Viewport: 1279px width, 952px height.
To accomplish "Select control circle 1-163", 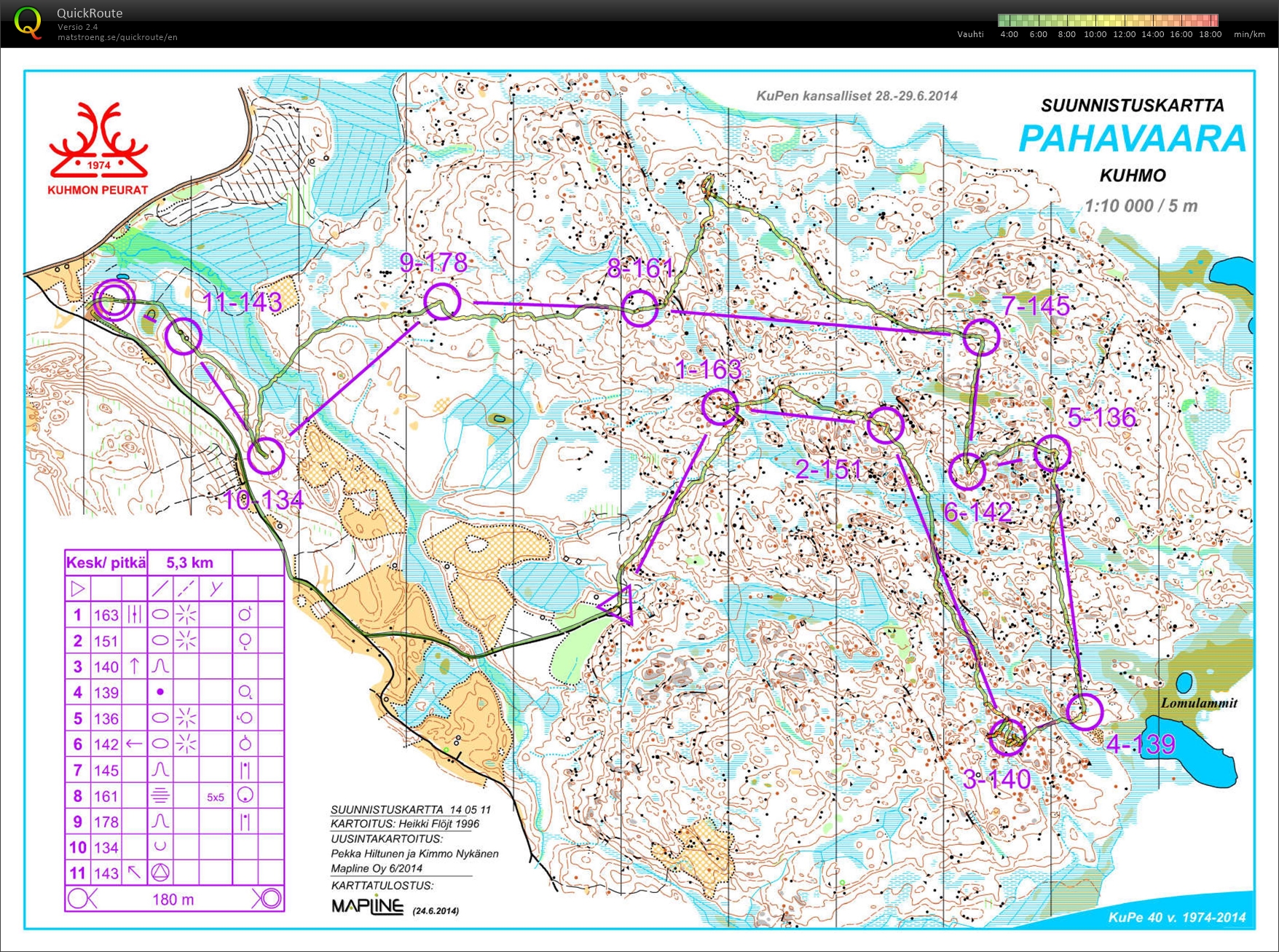I will click(x=720, y=406).
